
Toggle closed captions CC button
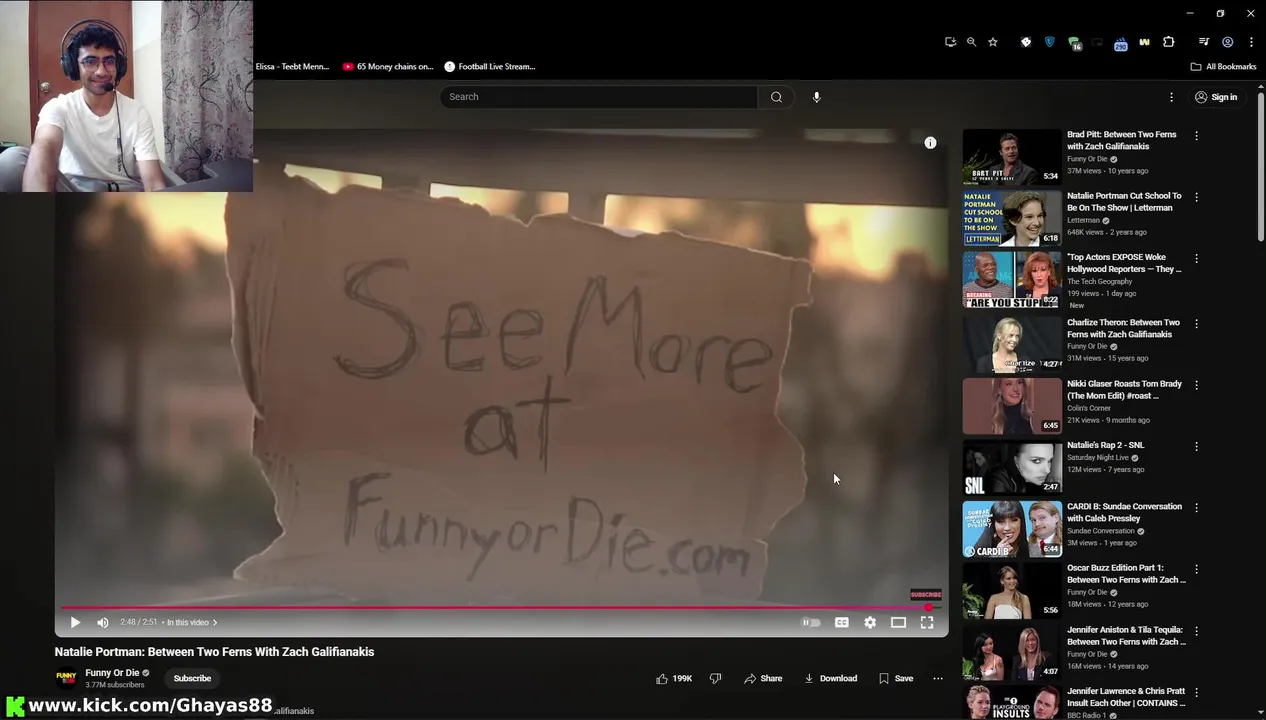[842, 622]
